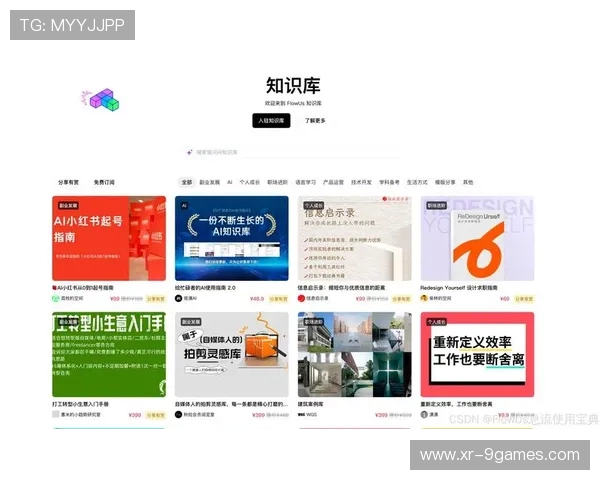This screenshot has width=600, height=480.
Task: Open the architecture photo collage thumbnail
Action: click(x=355, y=354)
